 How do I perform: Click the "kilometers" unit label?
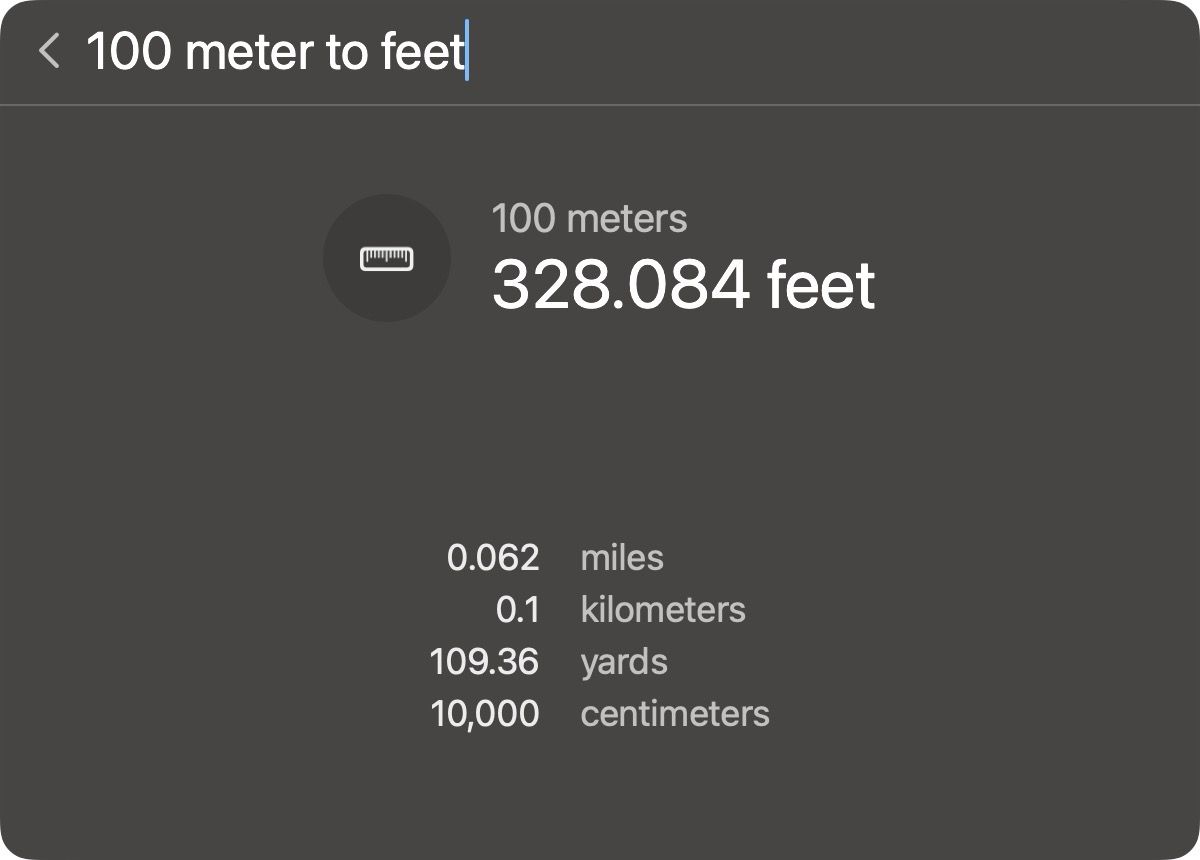click(x=662, y=609)
